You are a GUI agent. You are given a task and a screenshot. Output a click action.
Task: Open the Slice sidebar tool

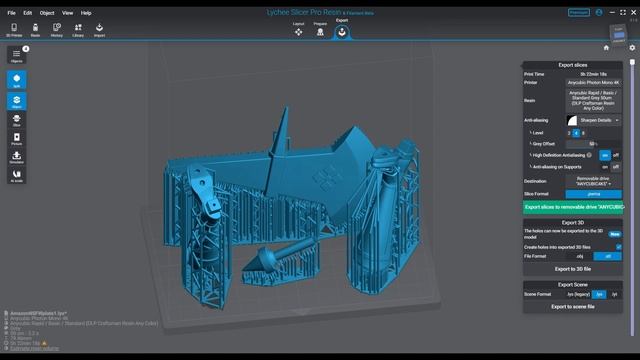[16, 120]
